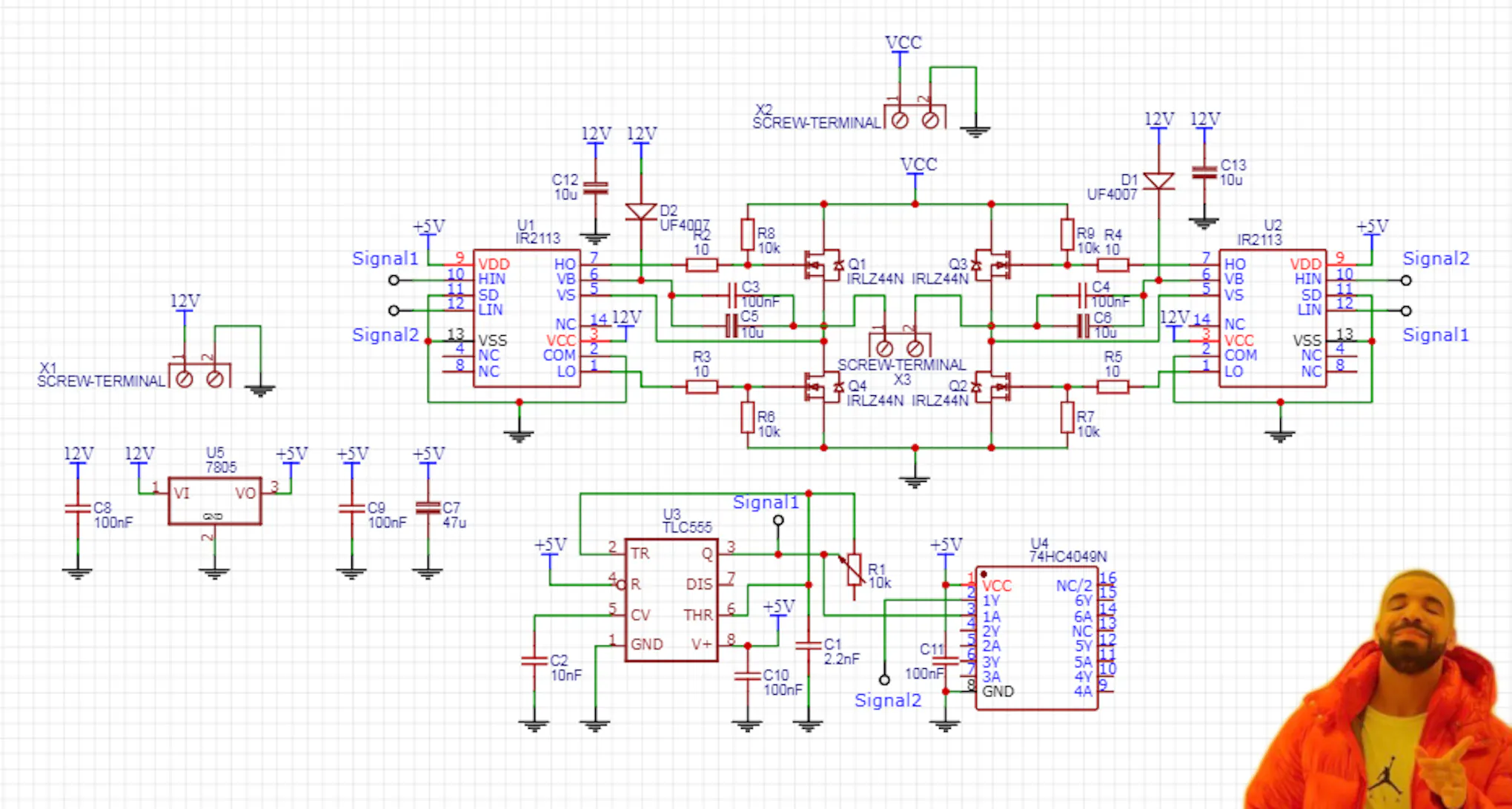The image size is (1512, 809).
Task: Select the U1 IR2113 driver IC body
Action: (x=526, y=318)
